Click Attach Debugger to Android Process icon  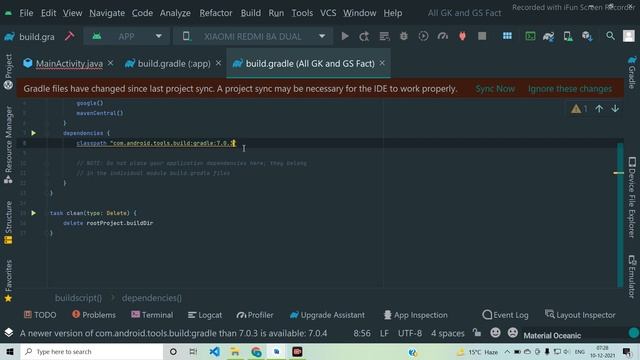coord(462,36)
